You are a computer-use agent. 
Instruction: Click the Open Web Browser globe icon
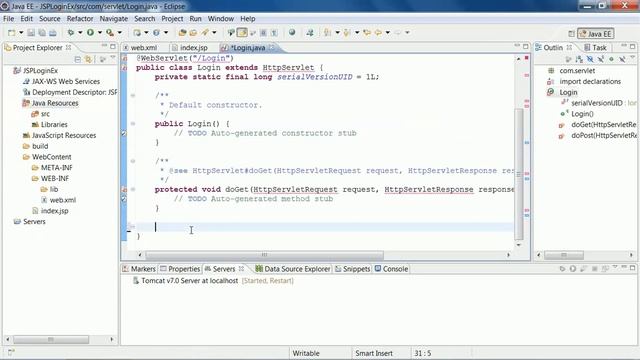[x=292, y=33]
